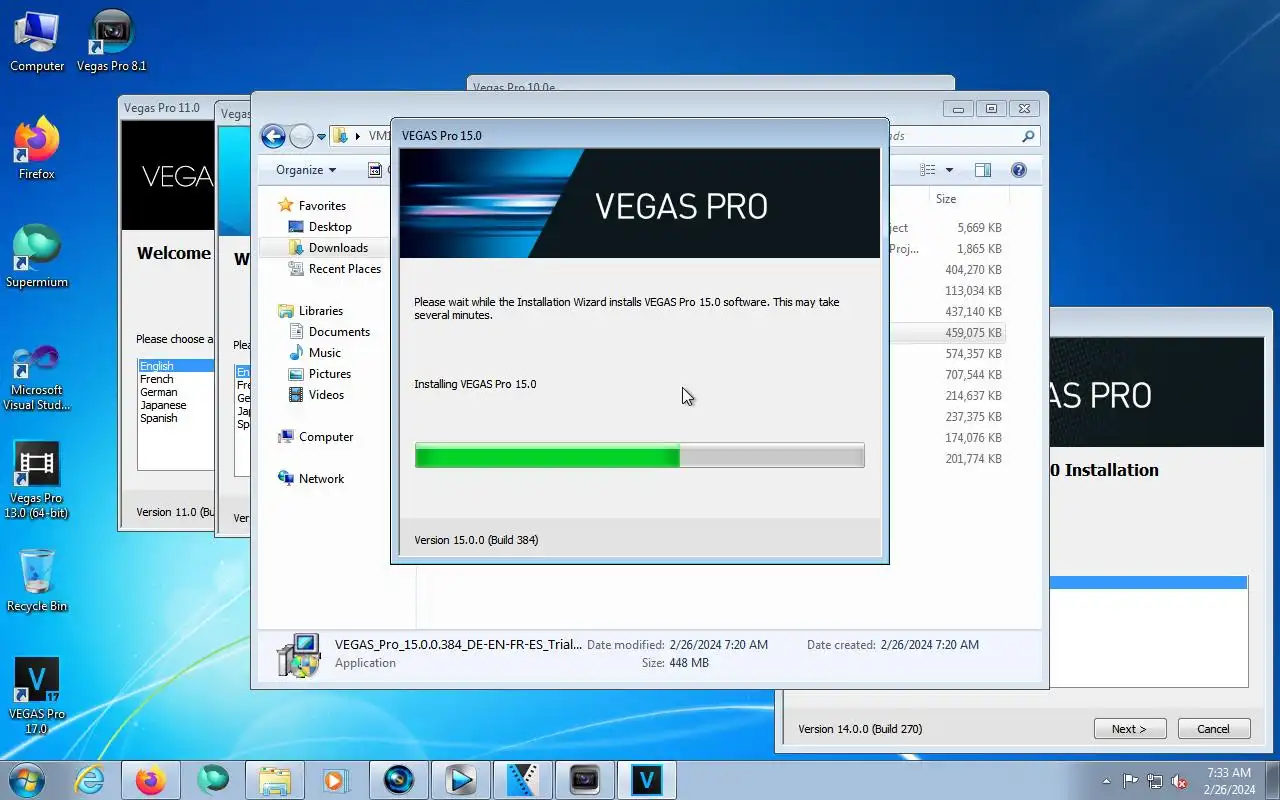The height and width of the screenshot is (800, 1280).
Task: Open the Pictures library
Action: (x=330, y=374)
